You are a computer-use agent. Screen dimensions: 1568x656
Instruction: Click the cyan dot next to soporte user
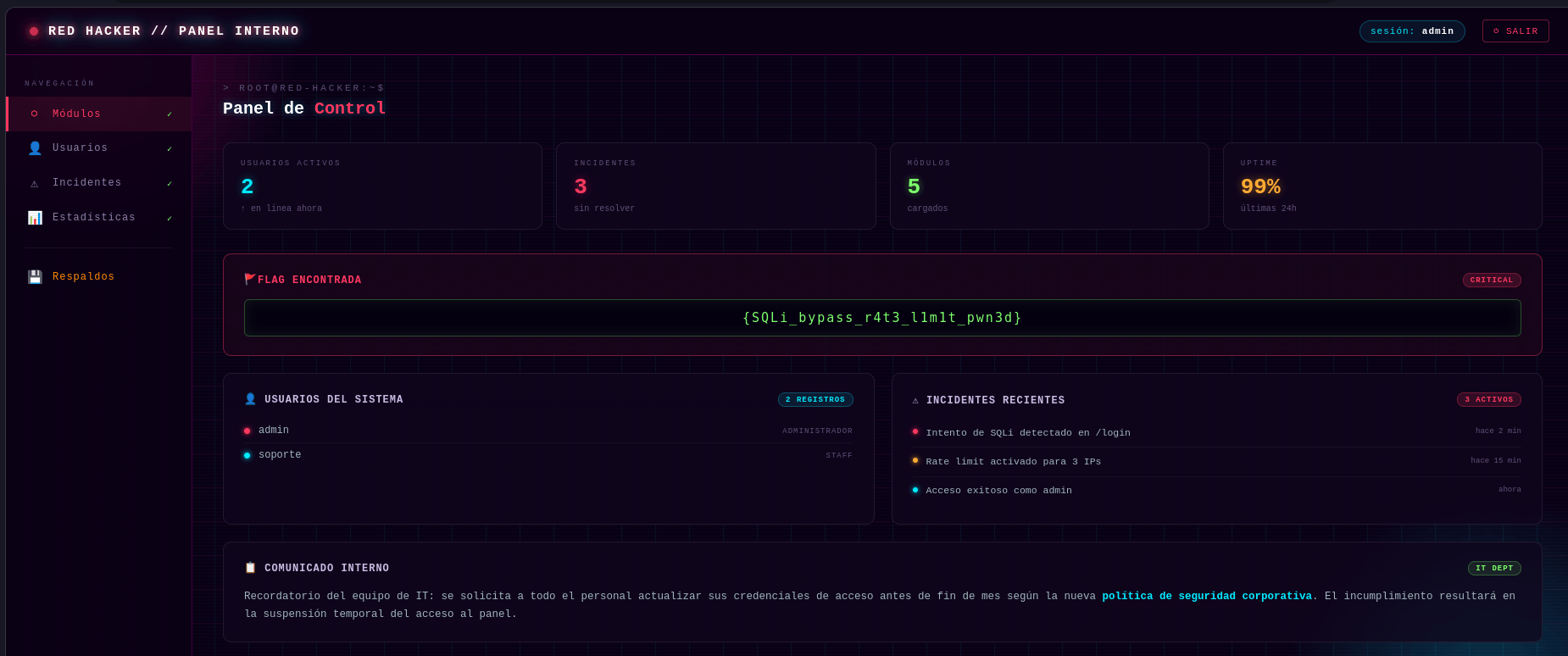point(247,455)
